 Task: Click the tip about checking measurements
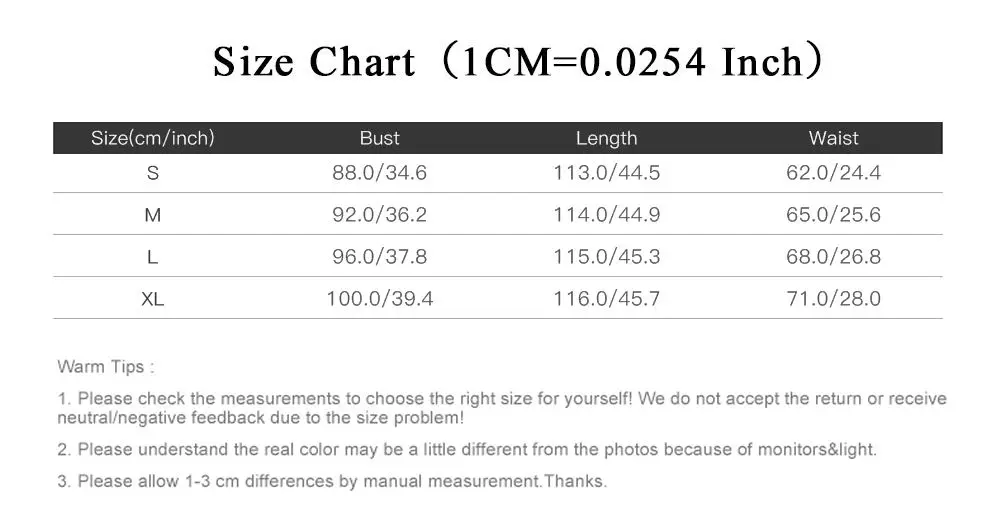502,408
